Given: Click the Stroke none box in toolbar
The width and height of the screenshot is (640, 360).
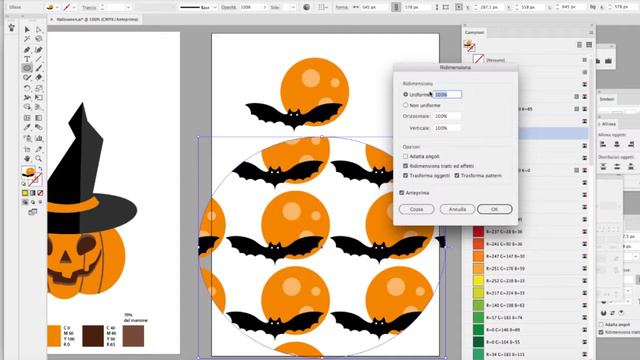Looking at the screenshot, I should 36,180.
